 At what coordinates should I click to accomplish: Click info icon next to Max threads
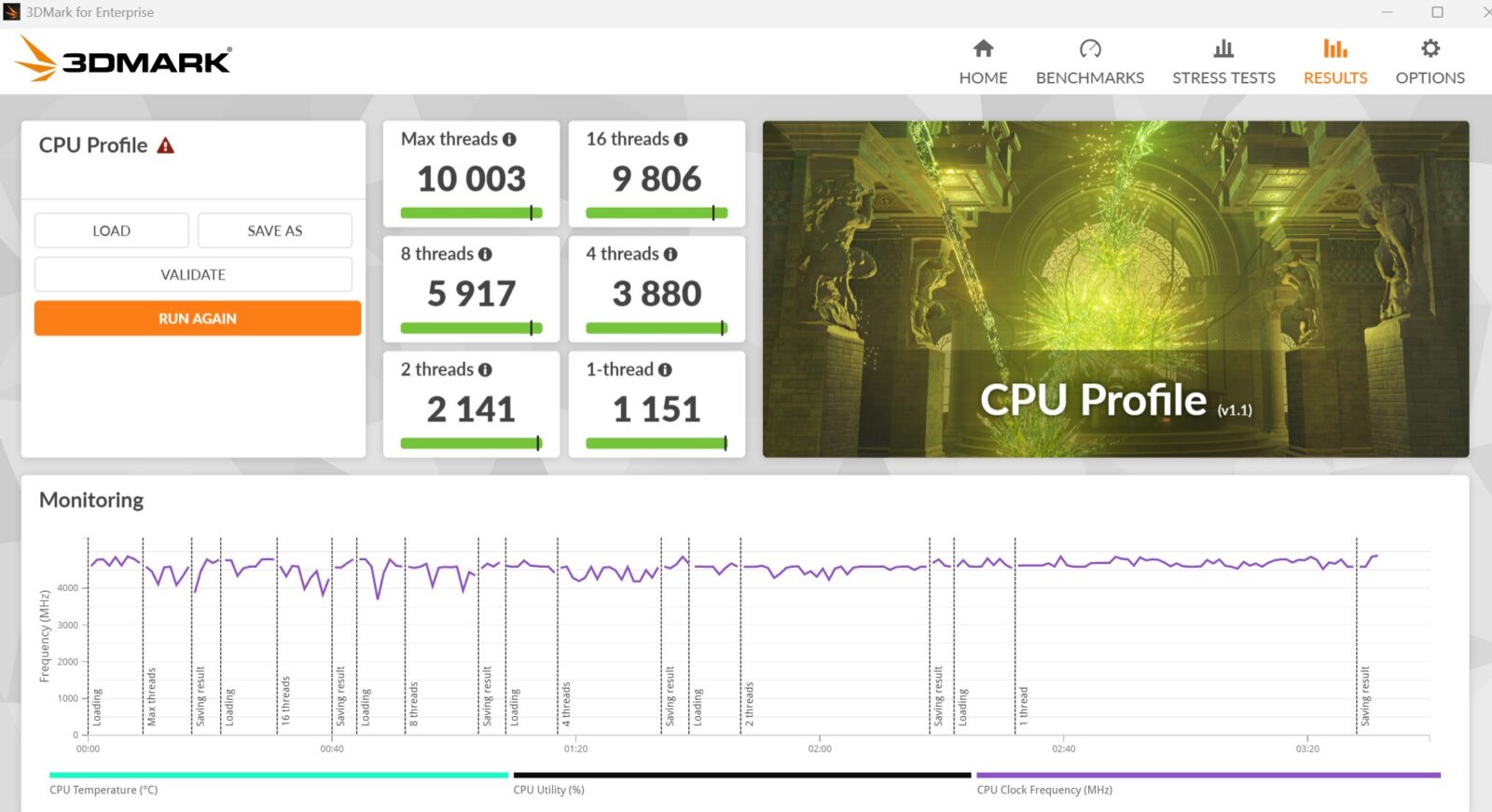[509, 140]
